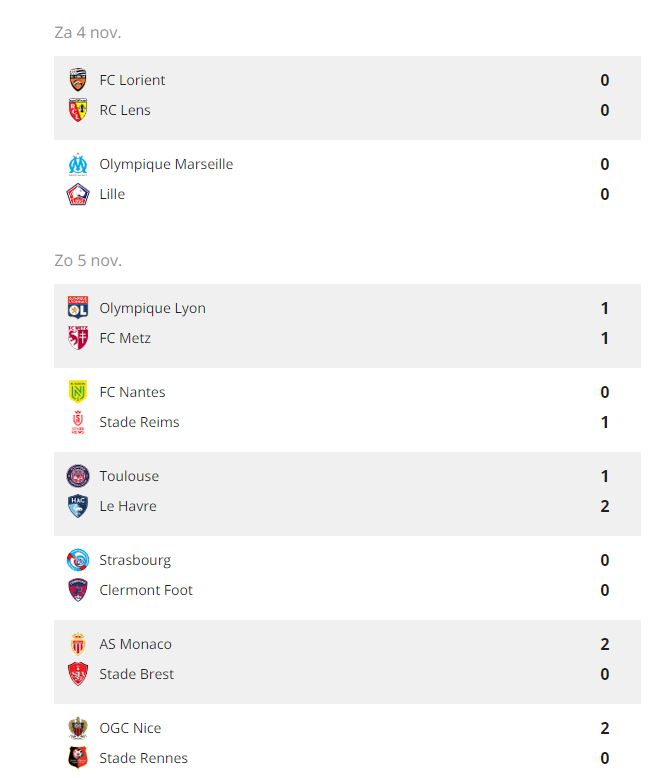Select the FC Nantes yellow badge
This screenshot has width=654, height=778.
(78, 392)
